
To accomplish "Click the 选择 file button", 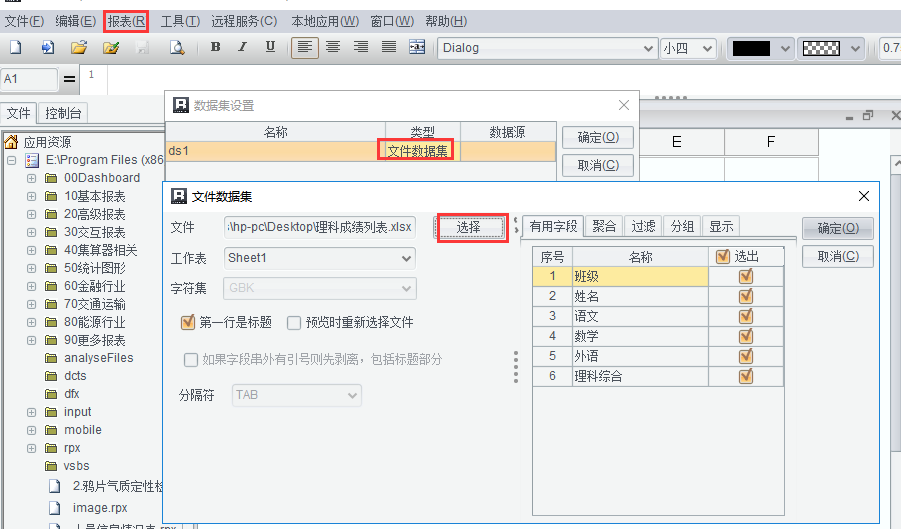I will (469, 227).
